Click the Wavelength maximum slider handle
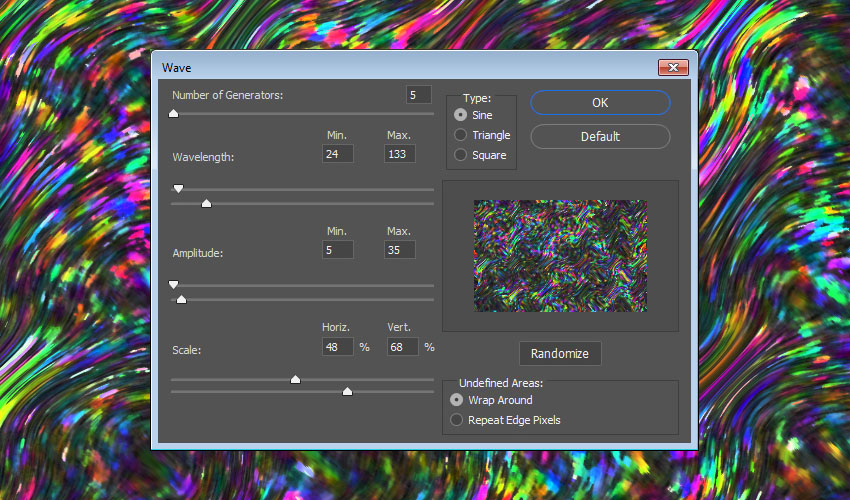This screenshot has height=500, width=850. click(206, 203)
